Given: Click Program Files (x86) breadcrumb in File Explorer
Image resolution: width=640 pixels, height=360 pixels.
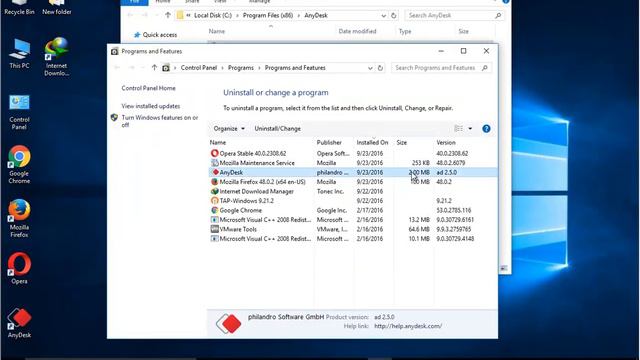Looking at the screenshot, I should click(x=268, y=16).
